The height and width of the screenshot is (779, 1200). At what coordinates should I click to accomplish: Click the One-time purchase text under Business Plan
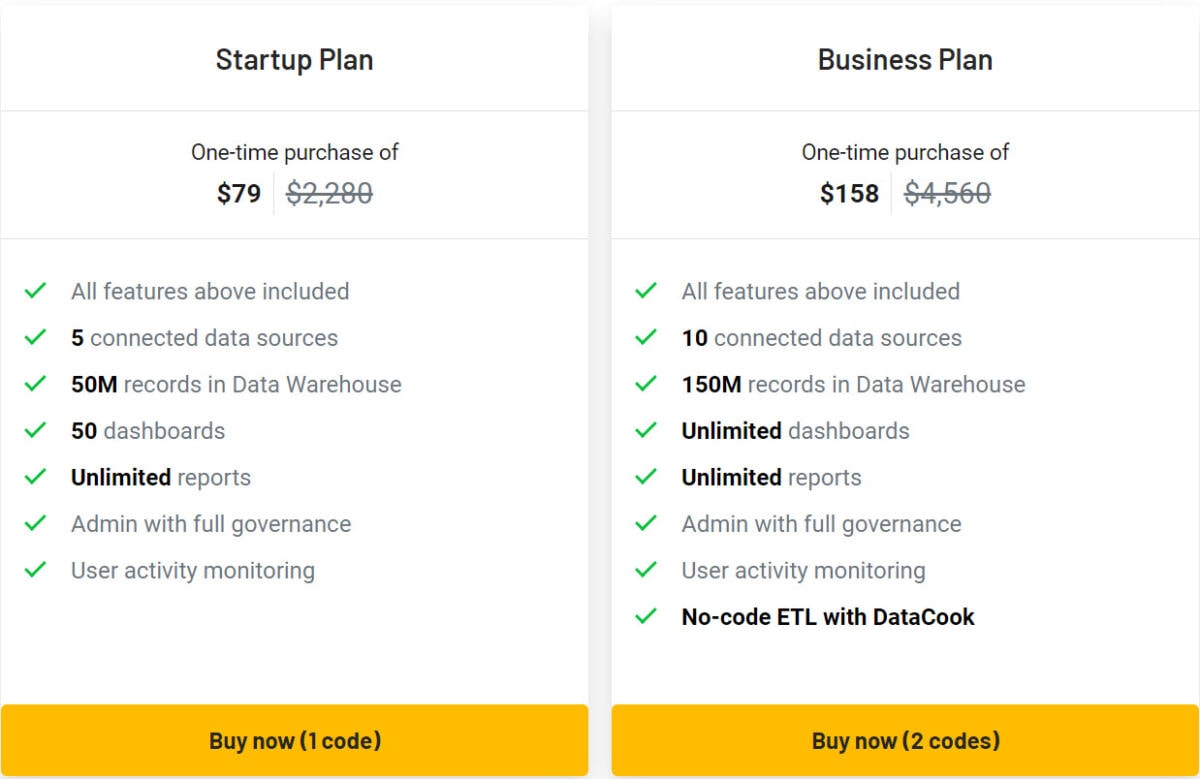(904, 152)
